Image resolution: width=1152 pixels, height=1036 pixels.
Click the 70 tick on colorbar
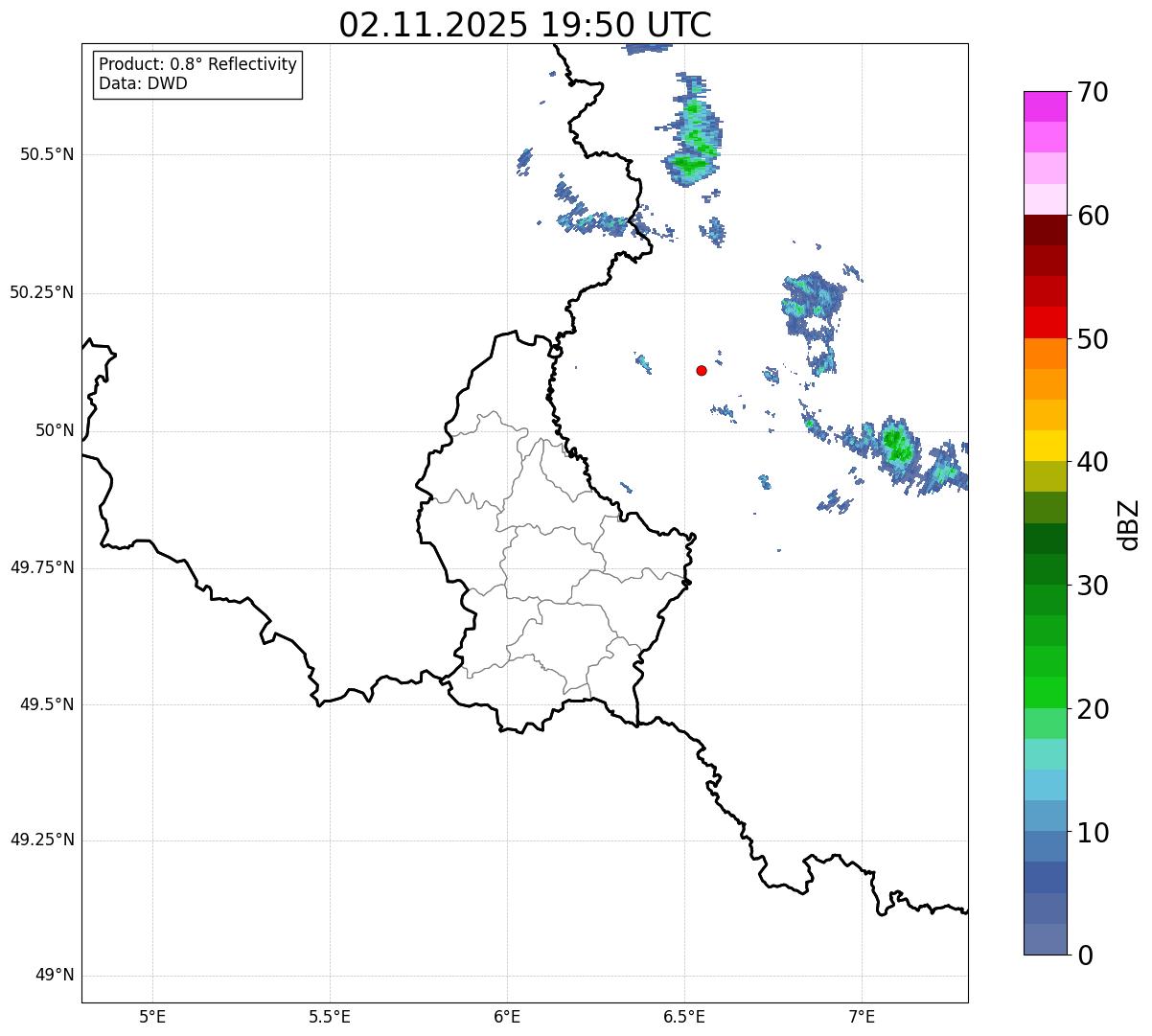click(x=1093, y=93)
